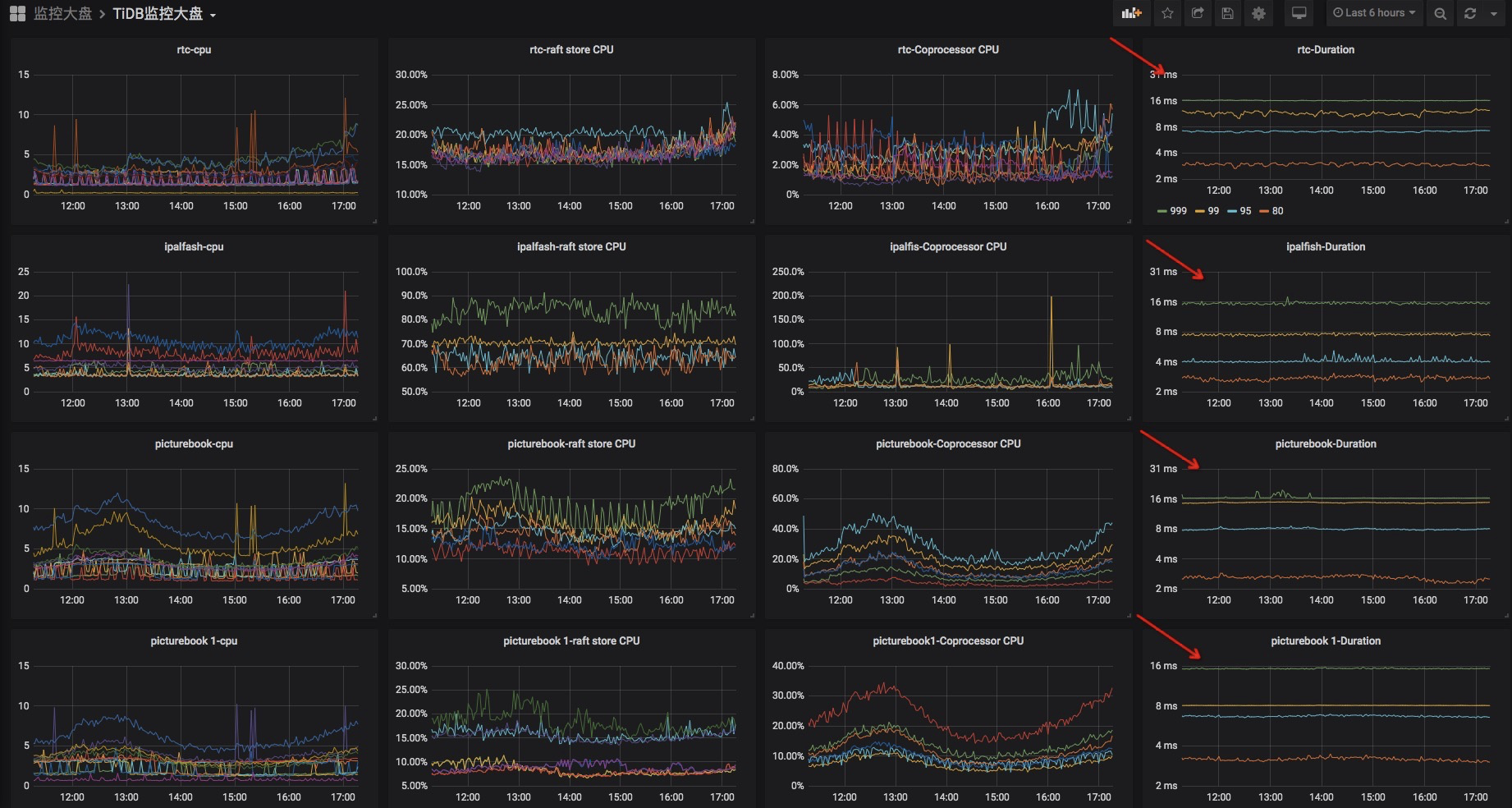The width and height of the screenshot is (1512, 808).
Task: Open picturebook-Coprocessor CPU panel title menu
Action: 948,443
